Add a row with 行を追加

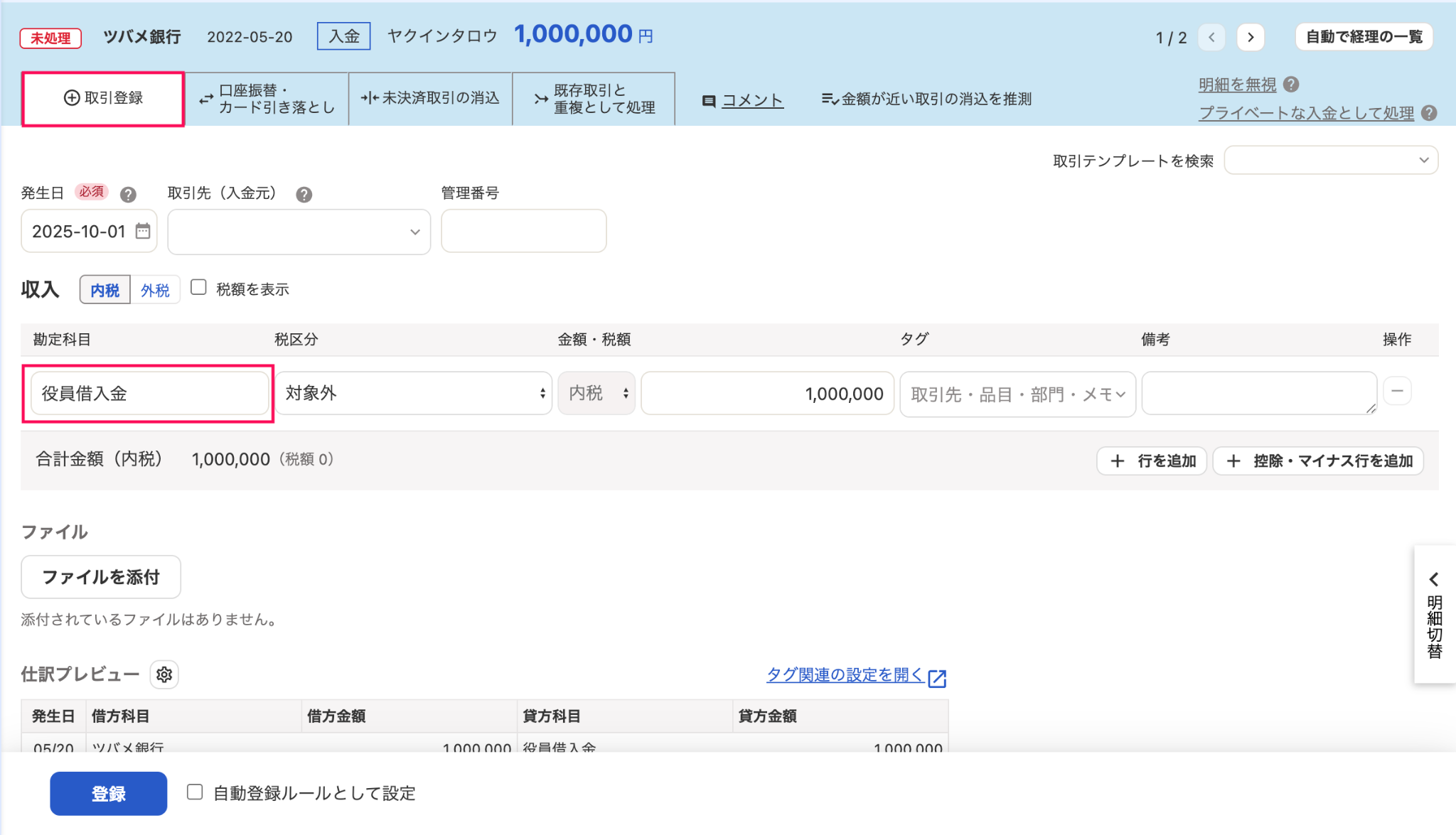click(1152, 460)
